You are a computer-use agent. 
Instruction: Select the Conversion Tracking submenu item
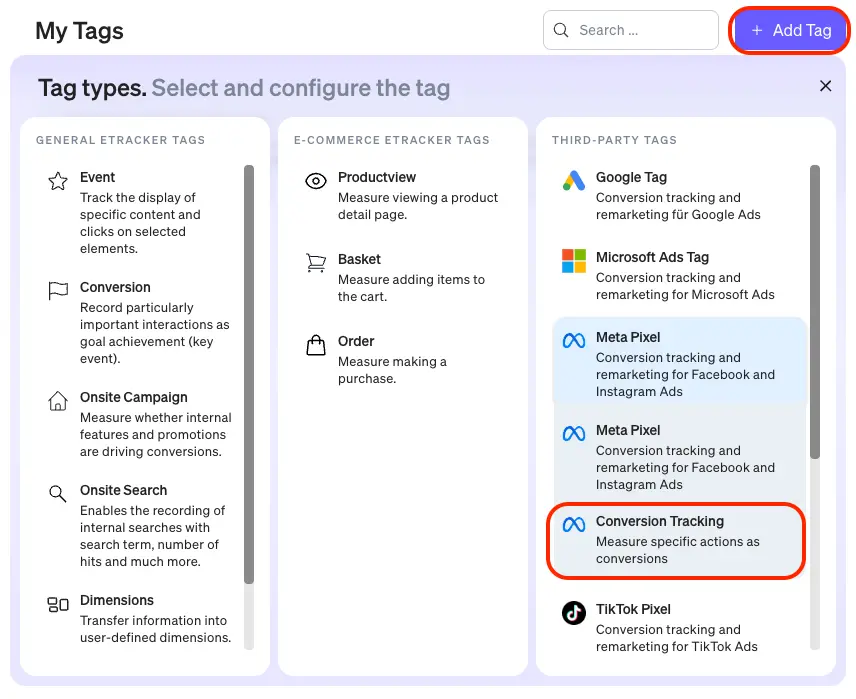(676, 540)
